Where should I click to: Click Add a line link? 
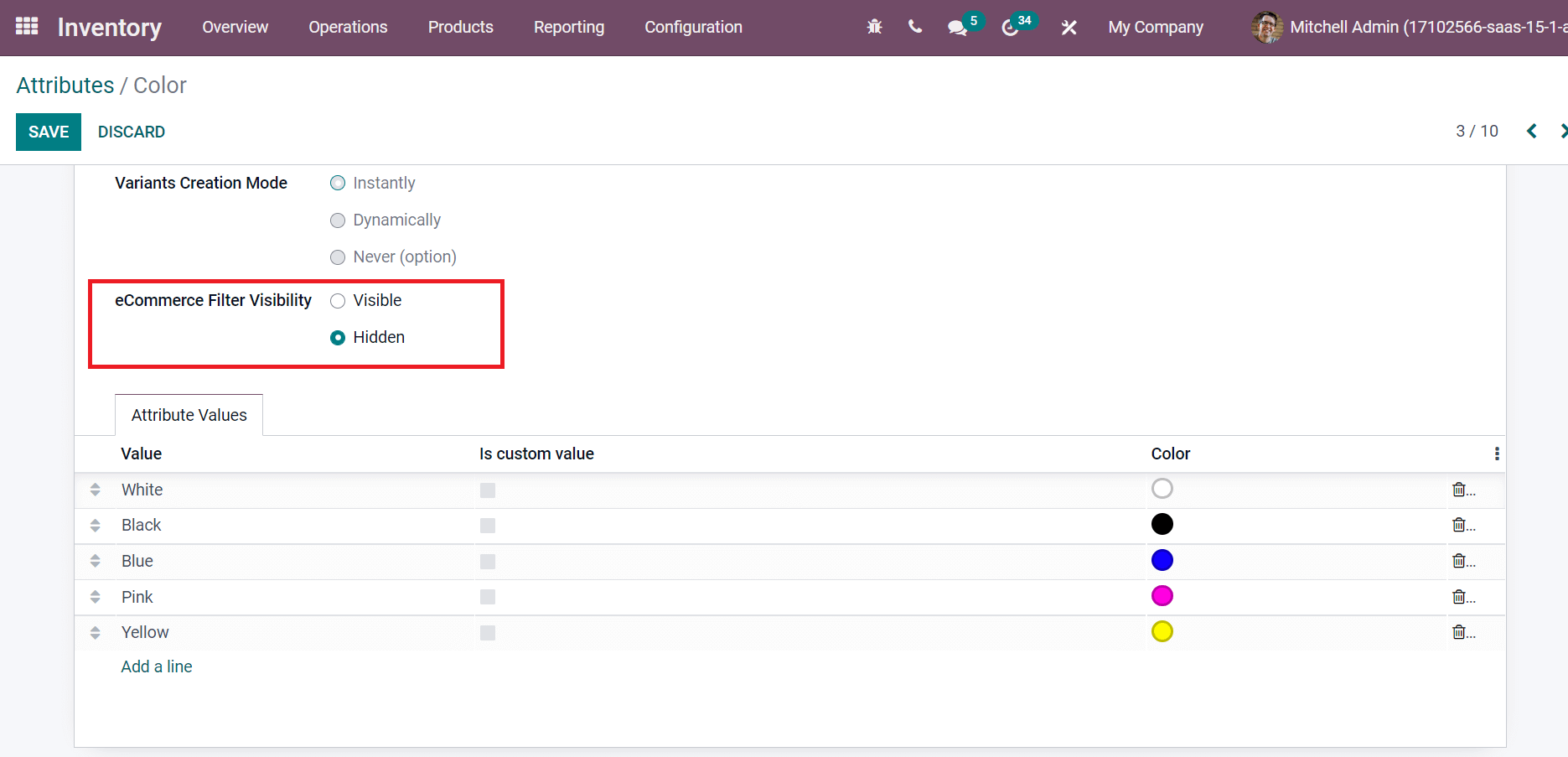point(157,666)
